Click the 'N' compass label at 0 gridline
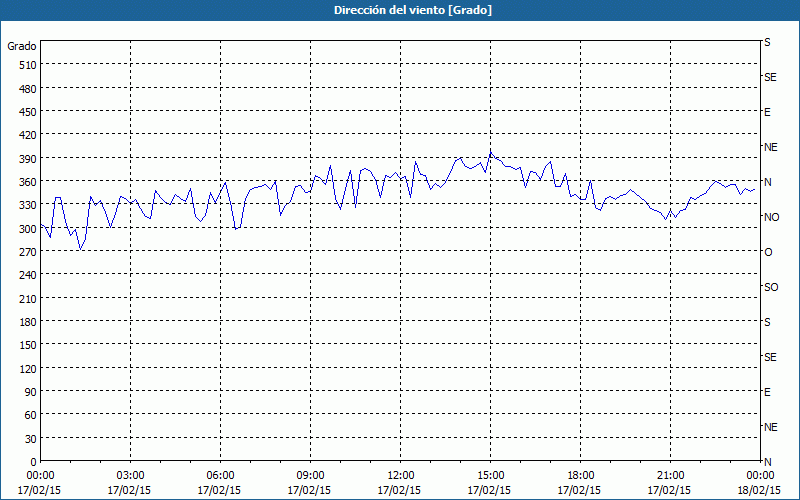Viewport: 800px width, 500px height. pos(768,462)
